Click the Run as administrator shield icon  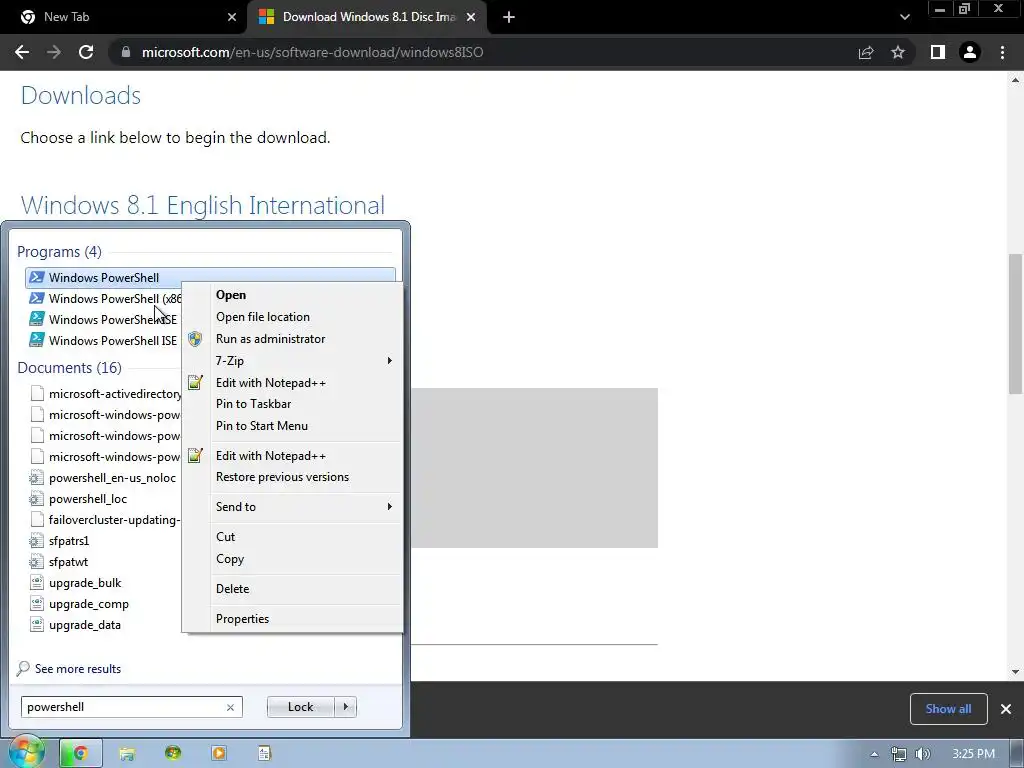[x=195, y=339]
